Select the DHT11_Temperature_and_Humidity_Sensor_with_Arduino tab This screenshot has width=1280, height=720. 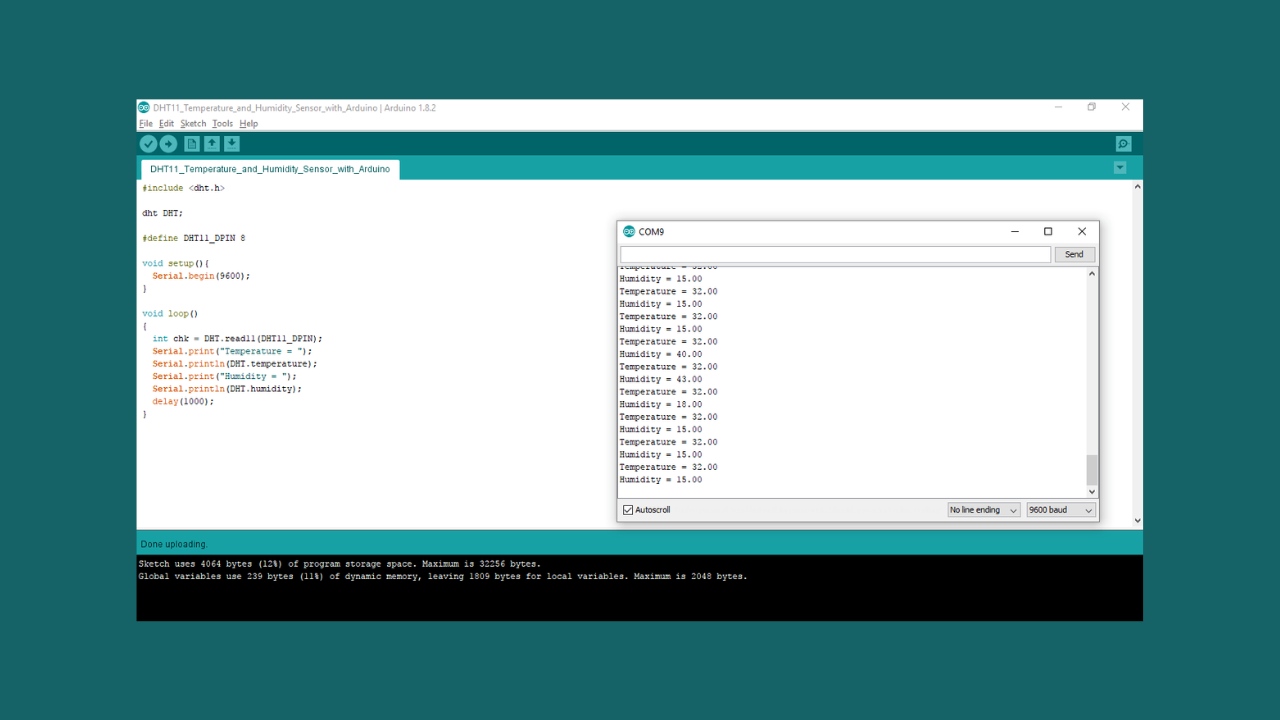270,169
